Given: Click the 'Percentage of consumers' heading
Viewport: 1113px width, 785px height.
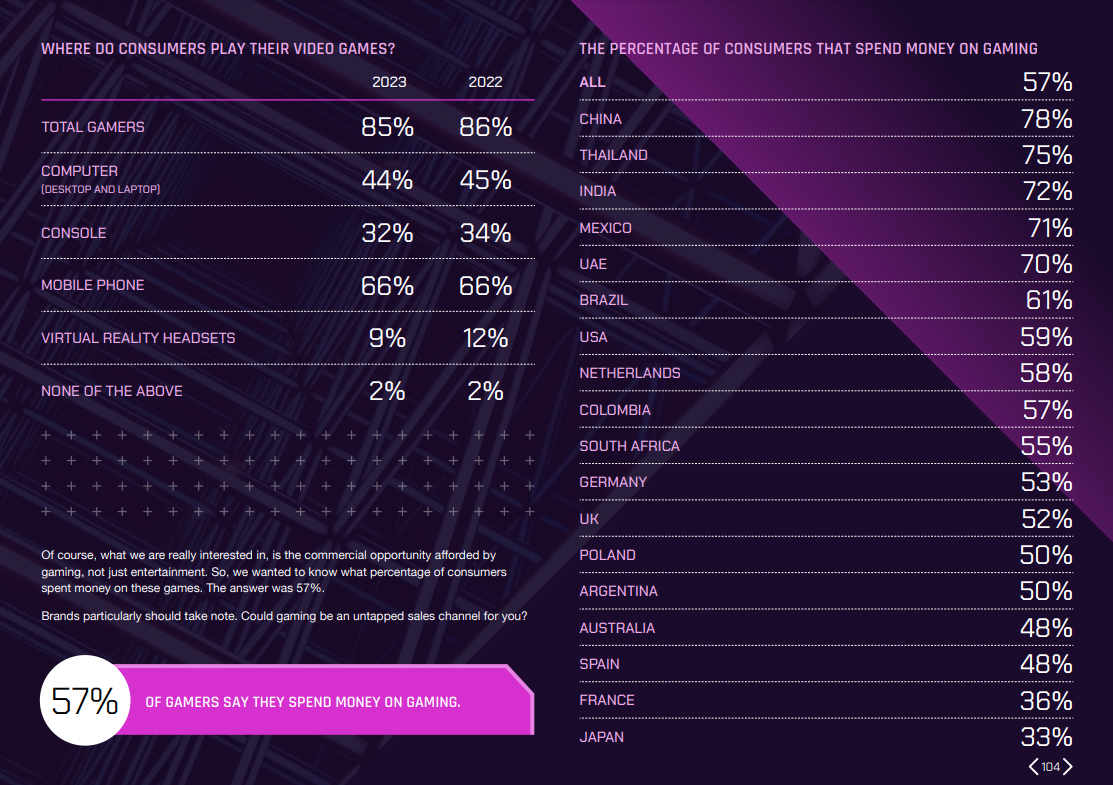Looking at the screenshot, I should (x=808, y=48).
